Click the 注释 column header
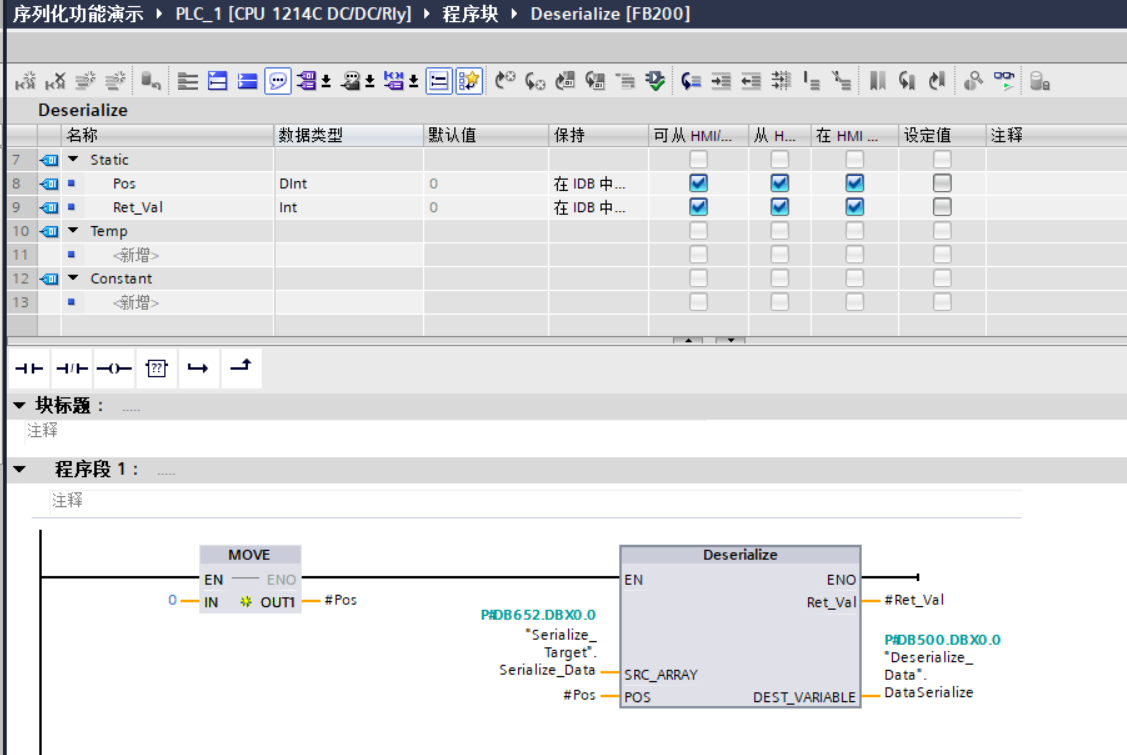The width and height of the screenshot is (1127, 755). click(1055, 135)
